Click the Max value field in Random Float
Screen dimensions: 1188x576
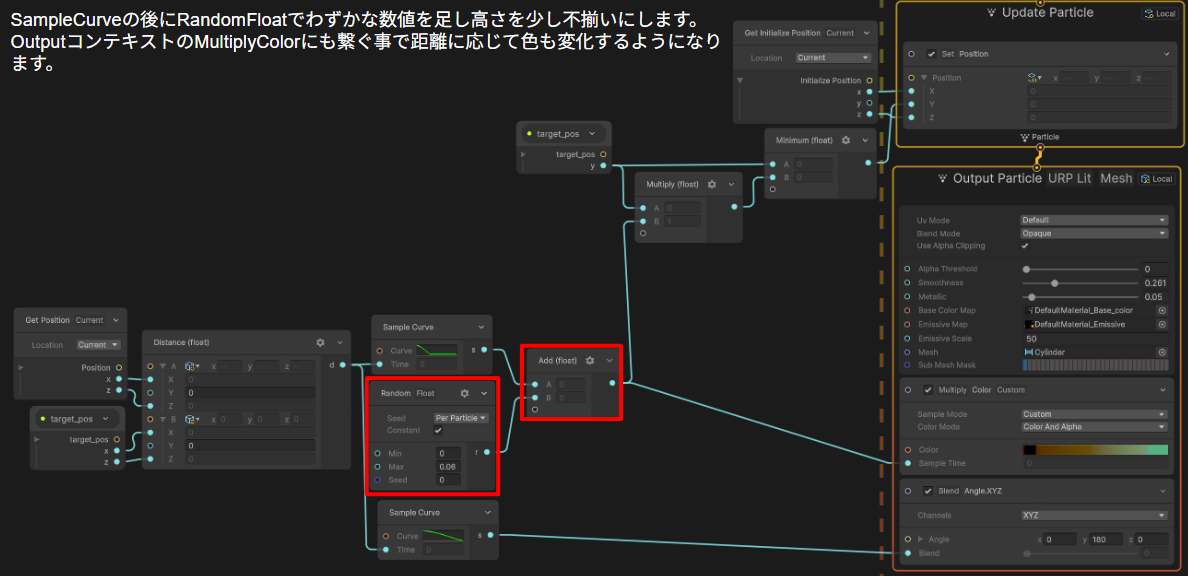[x=448, y=467]
